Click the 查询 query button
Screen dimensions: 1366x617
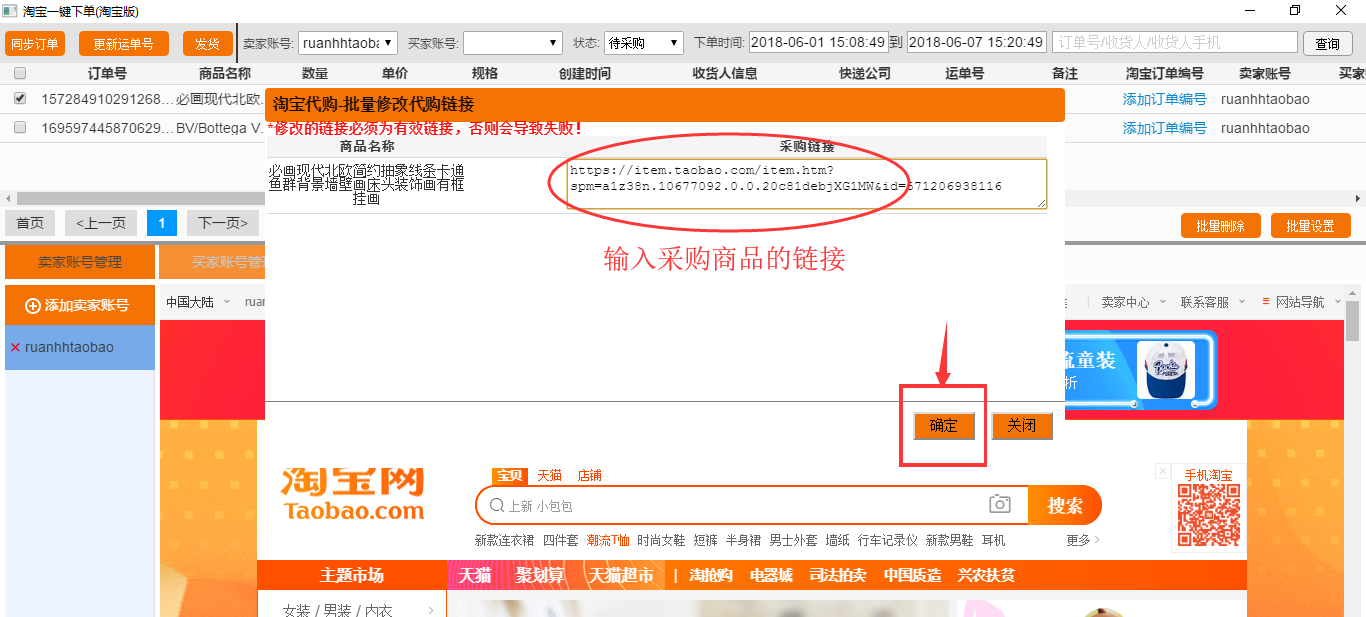point(1328,44)
